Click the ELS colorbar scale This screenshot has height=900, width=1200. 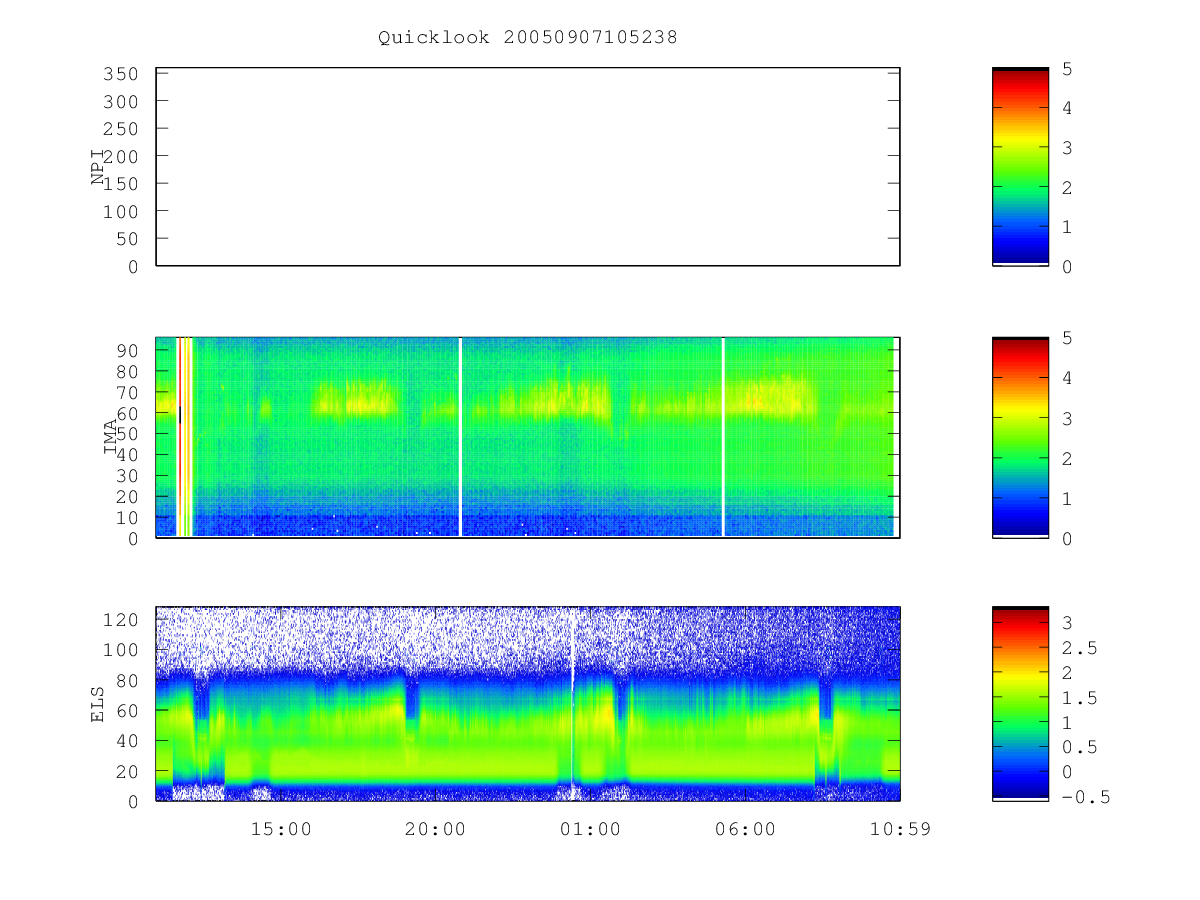pyautogui.click(x=1020, y=704)
